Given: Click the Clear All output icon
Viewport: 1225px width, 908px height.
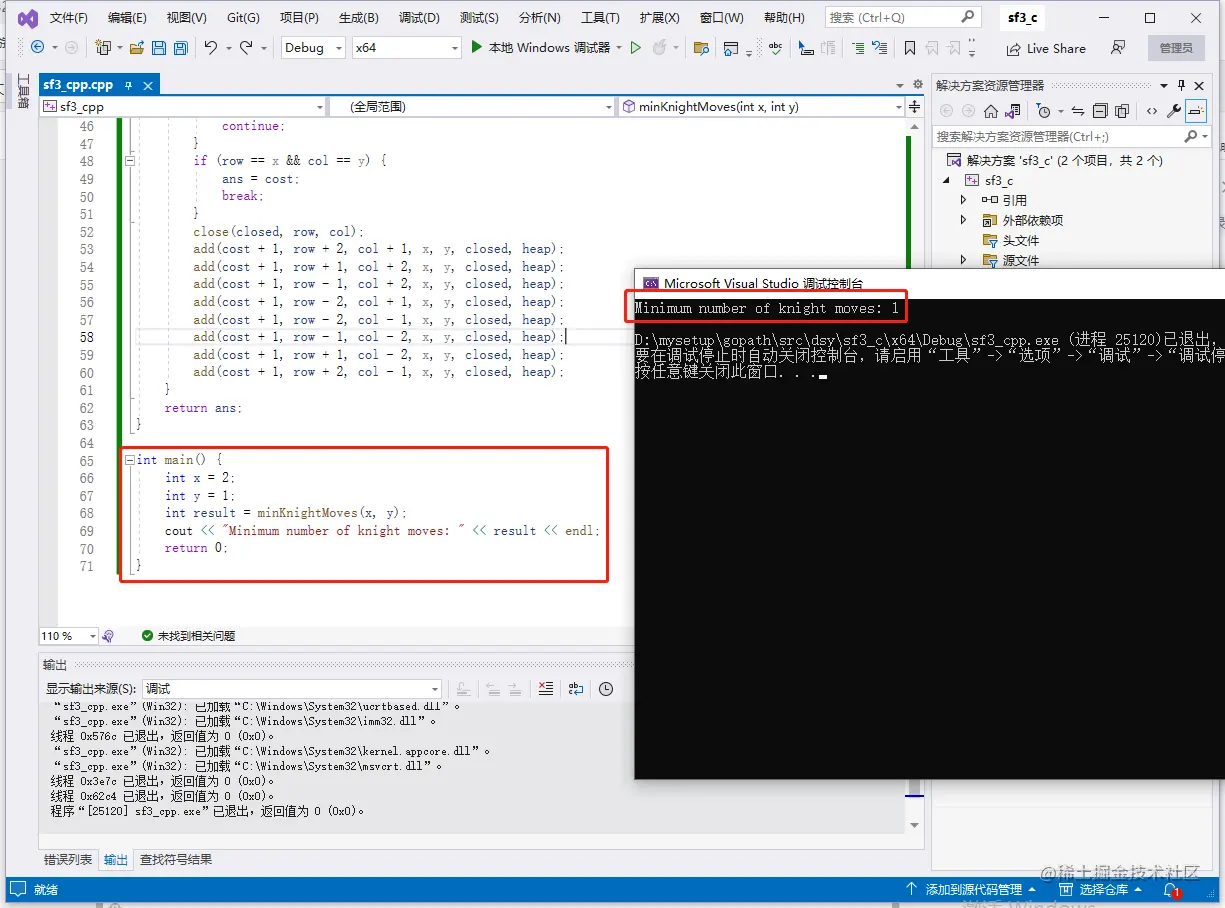Looking at the screenshot, I should point(546,688).
